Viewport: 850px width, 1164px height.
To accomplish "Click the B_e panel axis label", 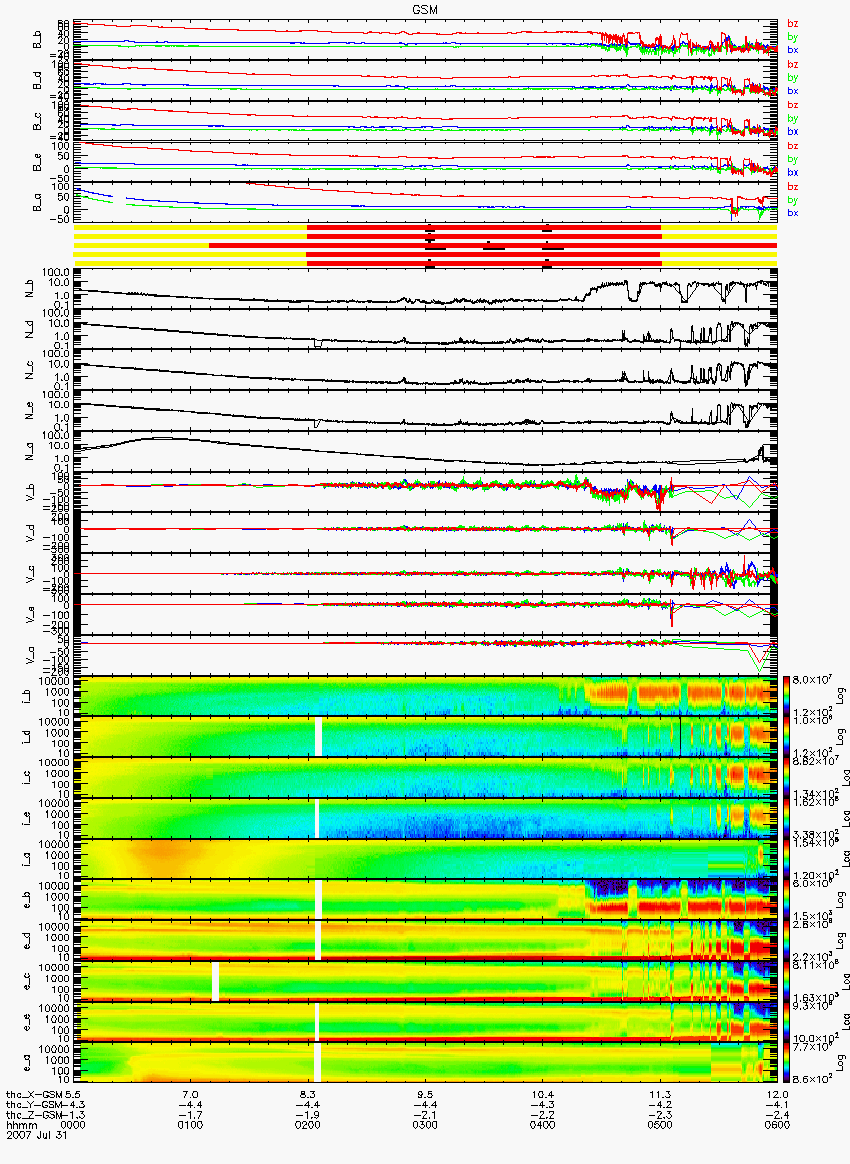I will pyautogui.click(x=36, y=163).
